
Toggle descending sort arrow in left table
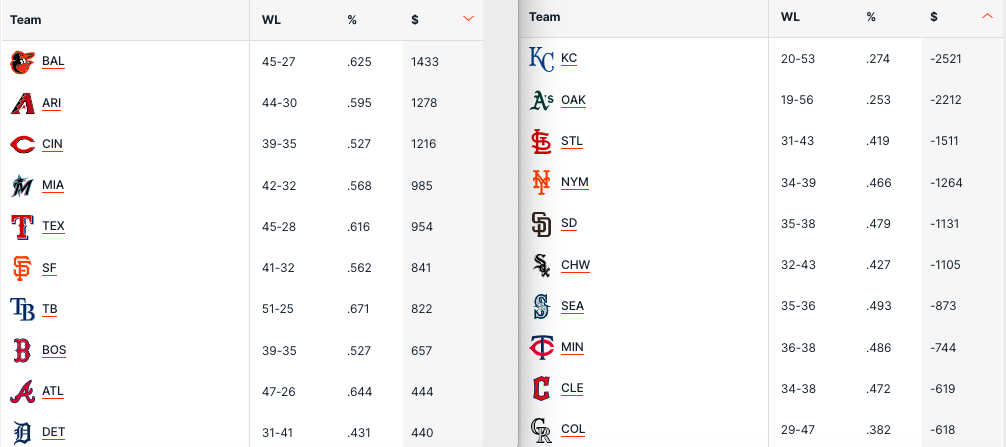pyautogui.click(x=468, y=19)
